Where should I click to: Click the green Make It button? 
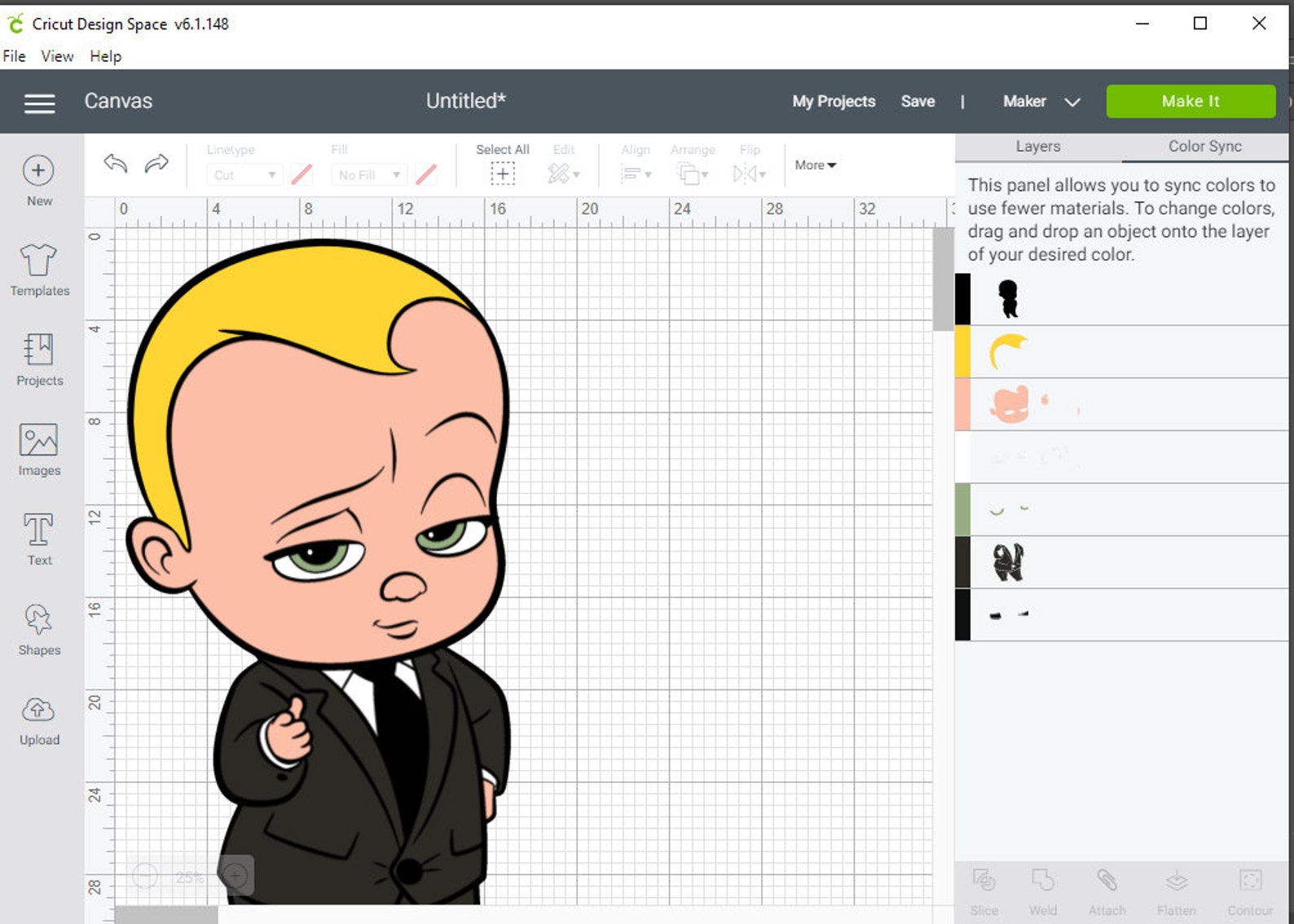point(1191,101)
